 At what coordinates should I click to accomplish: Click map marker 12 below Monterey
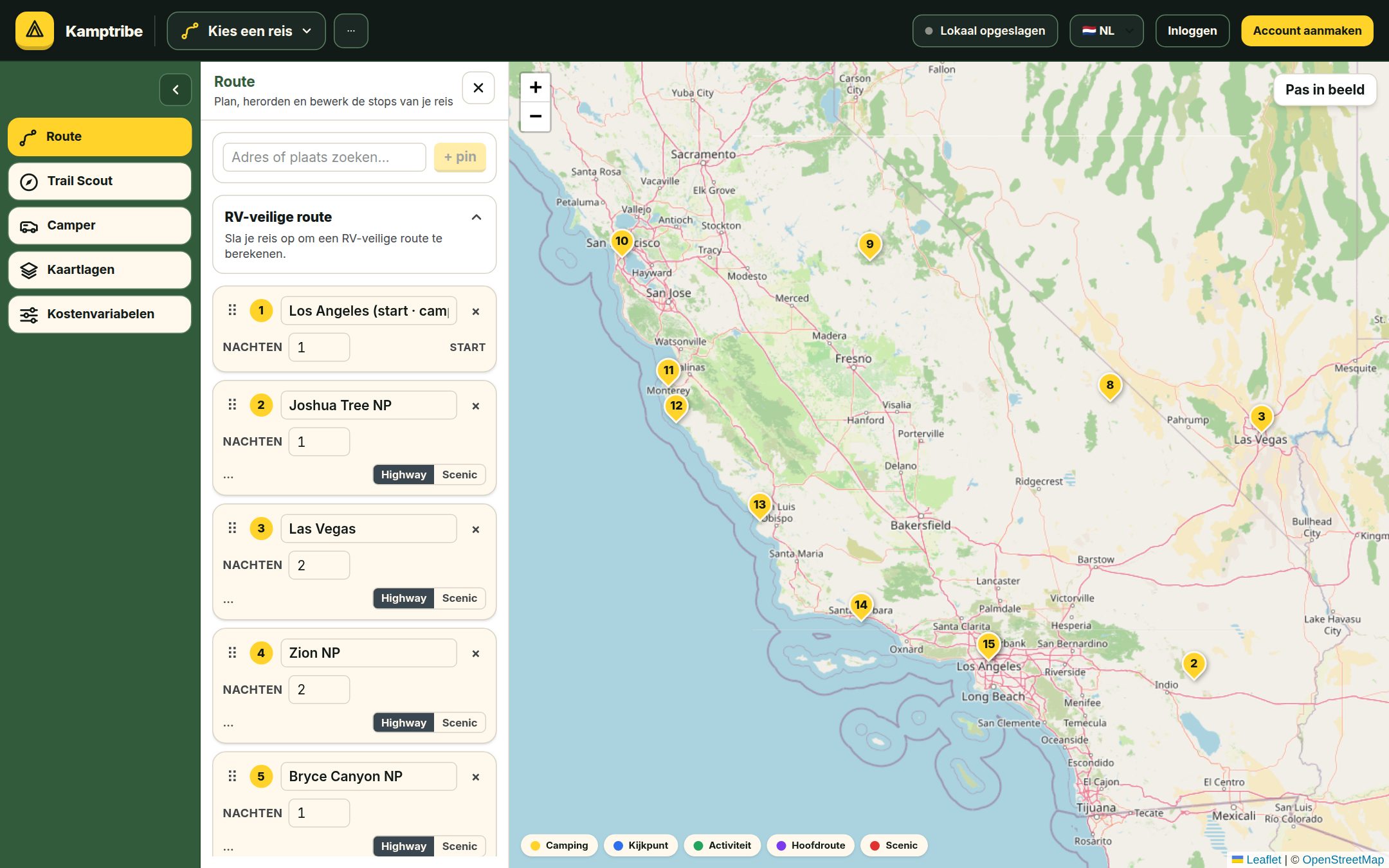point(676,406)
